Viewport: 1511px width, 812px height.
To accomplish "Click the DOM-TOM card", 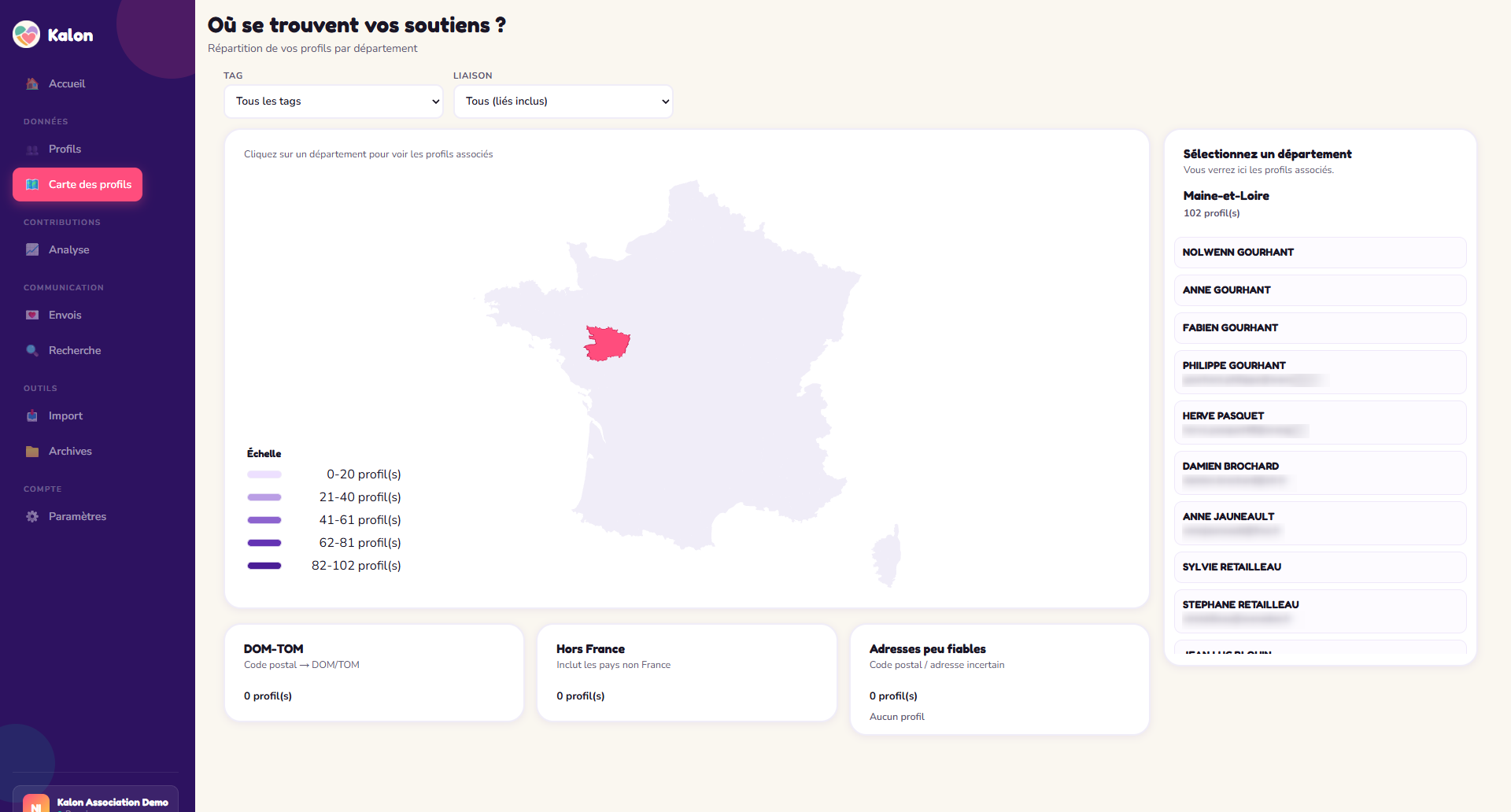I will point(374,673).
